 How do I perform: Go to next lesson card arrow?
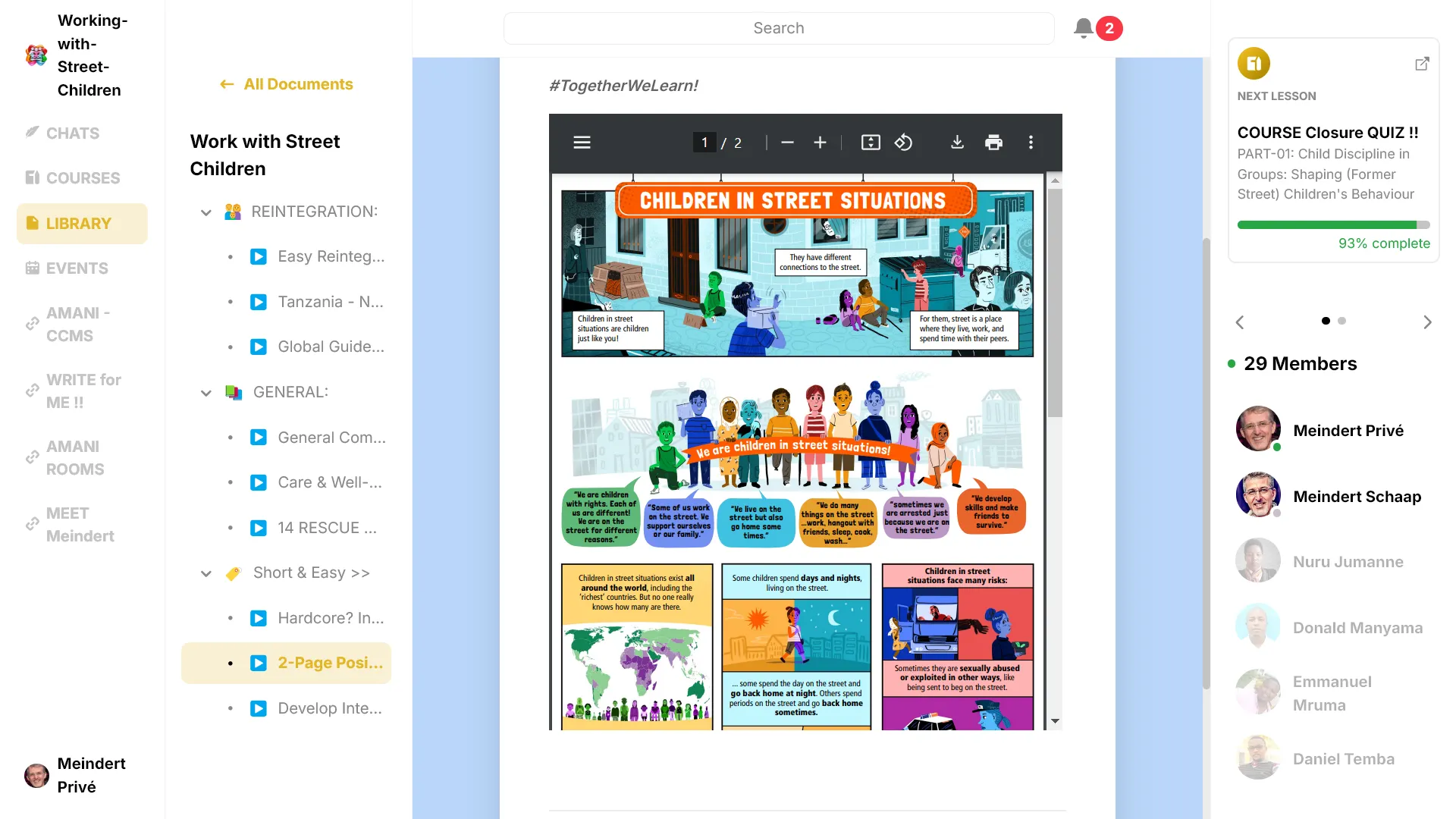pos(1427,322)
